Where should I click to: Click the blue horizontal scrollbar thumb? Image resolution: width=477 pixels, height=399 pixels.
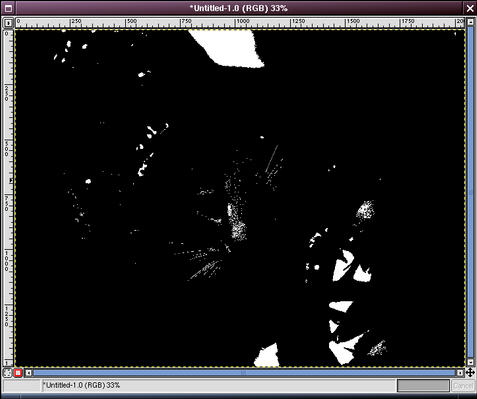(244, 373)
